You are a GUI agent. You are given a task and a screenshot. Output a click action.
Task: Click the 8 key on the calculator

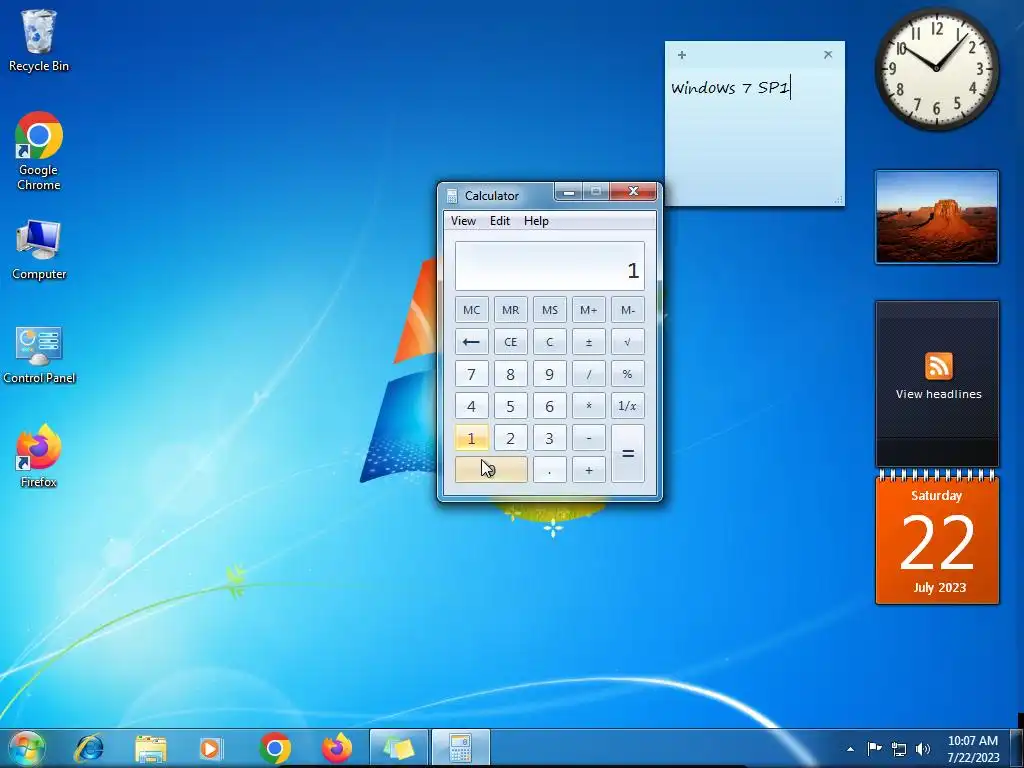(x=511, y=374)
